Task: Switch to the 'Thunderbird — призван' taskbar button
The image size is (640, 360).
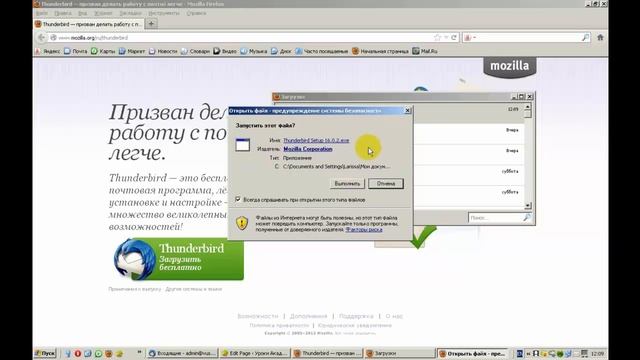Action: pos(327,353)
